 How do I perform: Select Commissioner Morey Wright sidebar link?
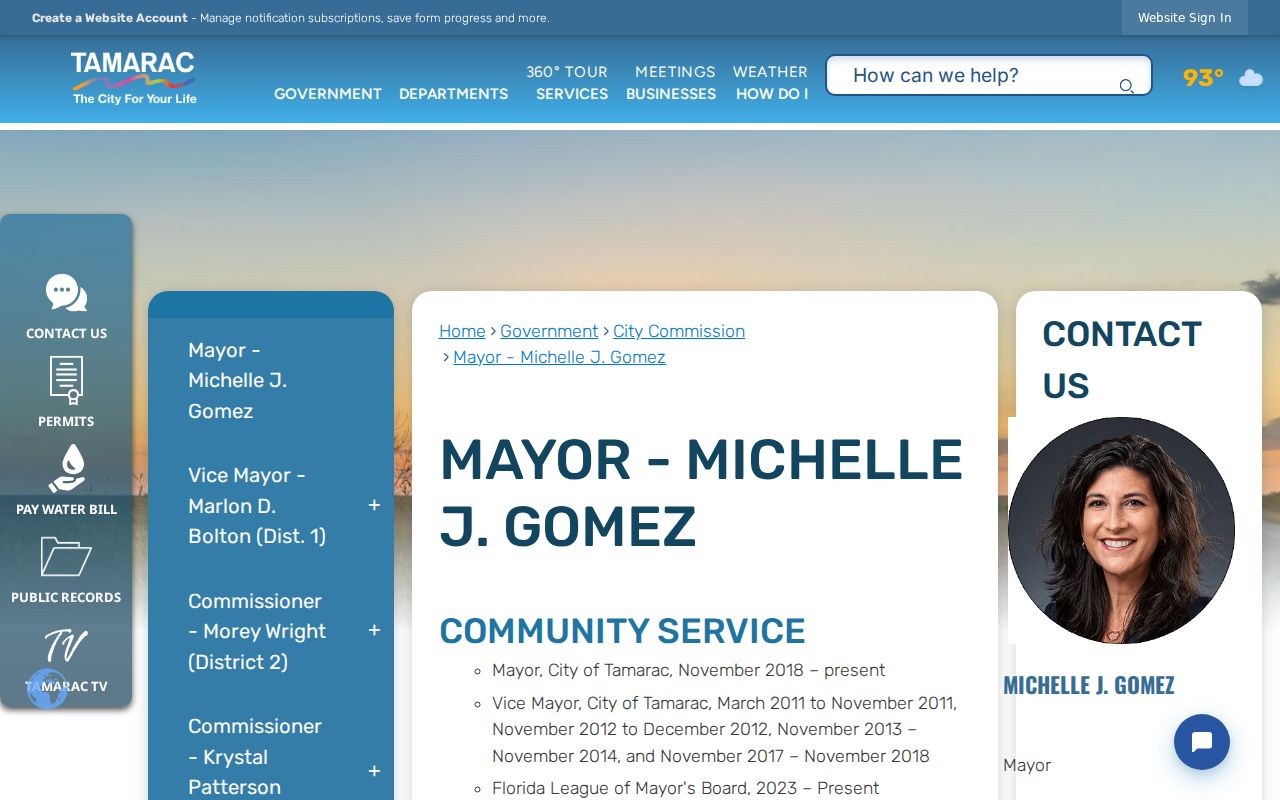[x=257, y=631]
